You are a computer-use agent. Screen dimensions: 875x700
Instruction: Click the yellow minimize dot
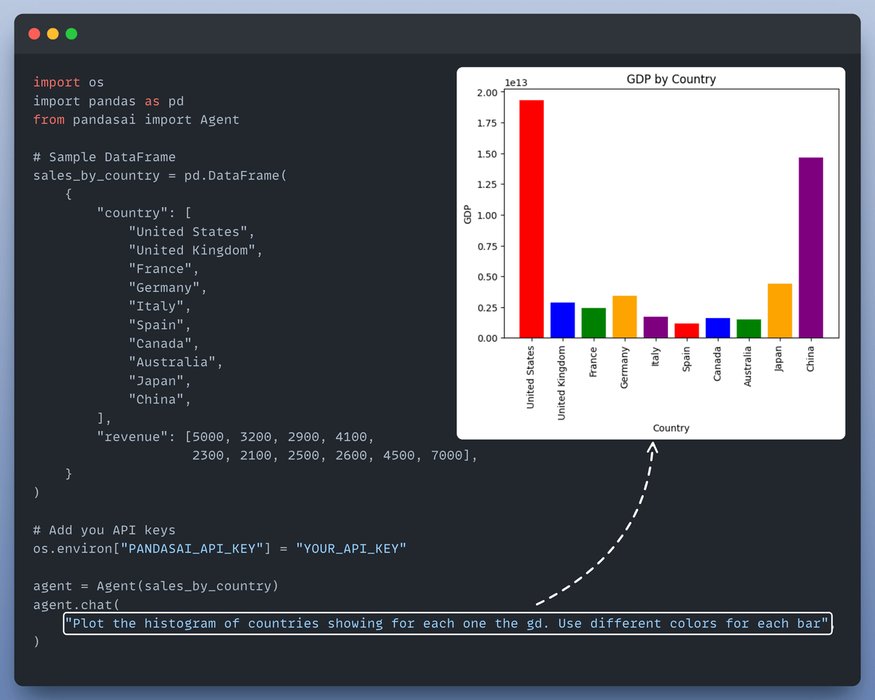coord(53,34)
